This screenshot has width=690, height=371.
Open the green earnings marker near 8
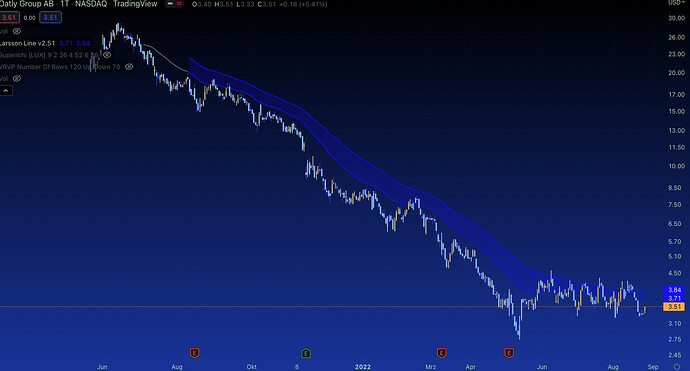[306, 353]
